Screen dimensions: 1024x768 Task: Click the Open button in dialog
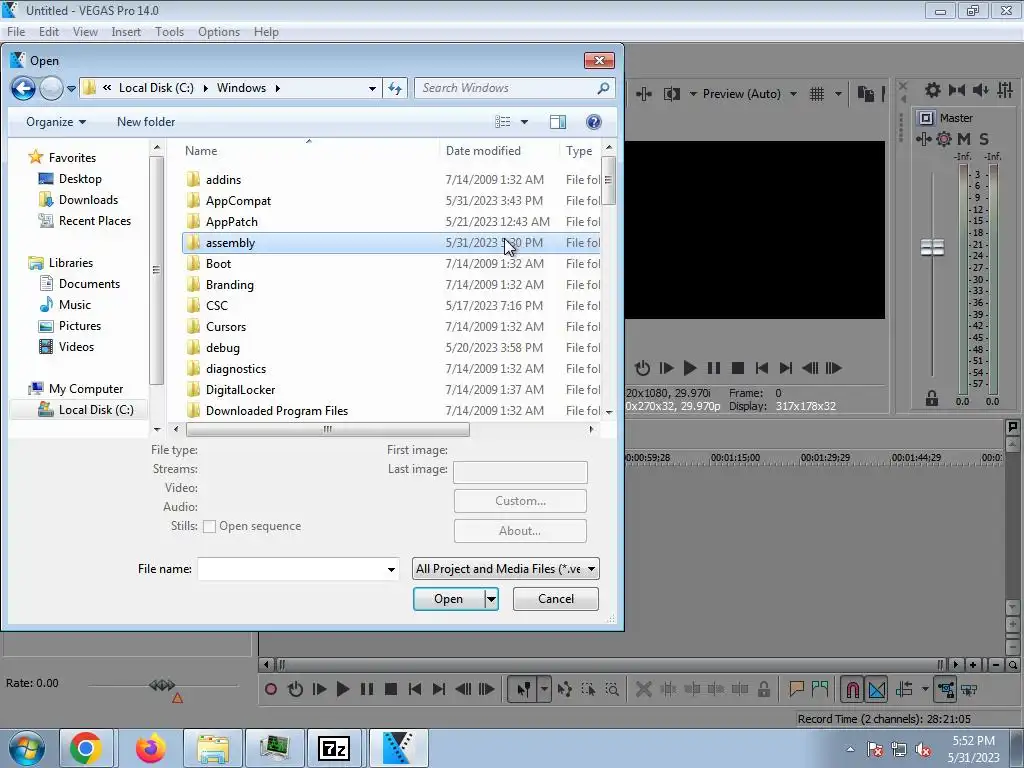[449, 599]
